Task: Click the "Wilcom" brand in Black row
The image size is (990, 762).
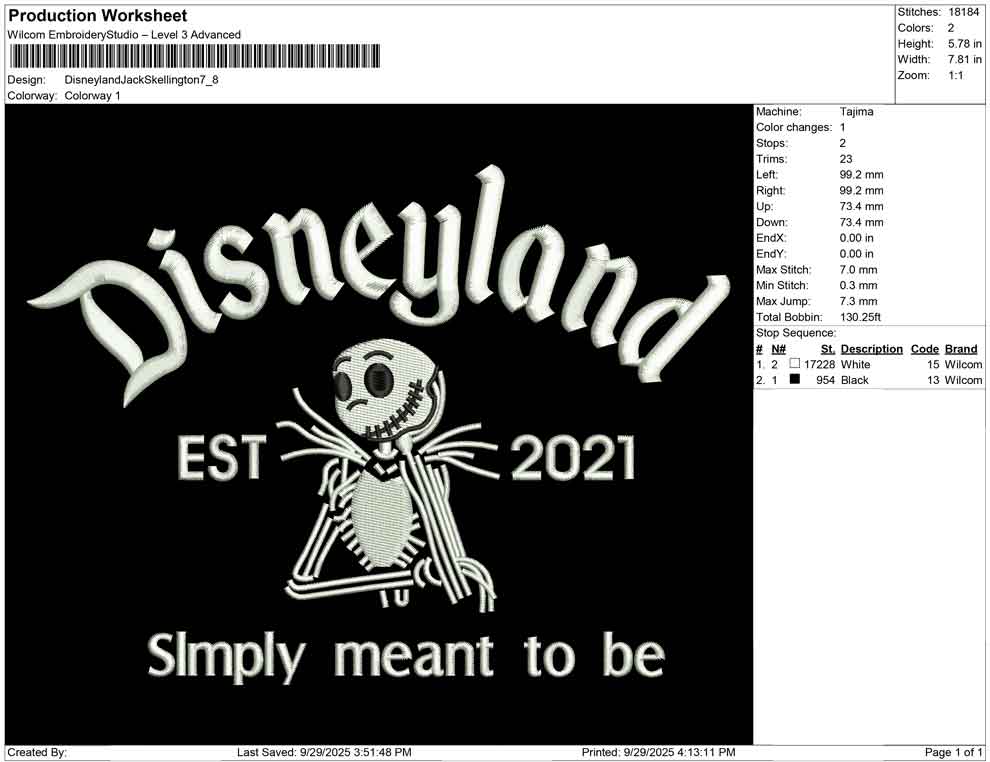Action: click(963, 380)
